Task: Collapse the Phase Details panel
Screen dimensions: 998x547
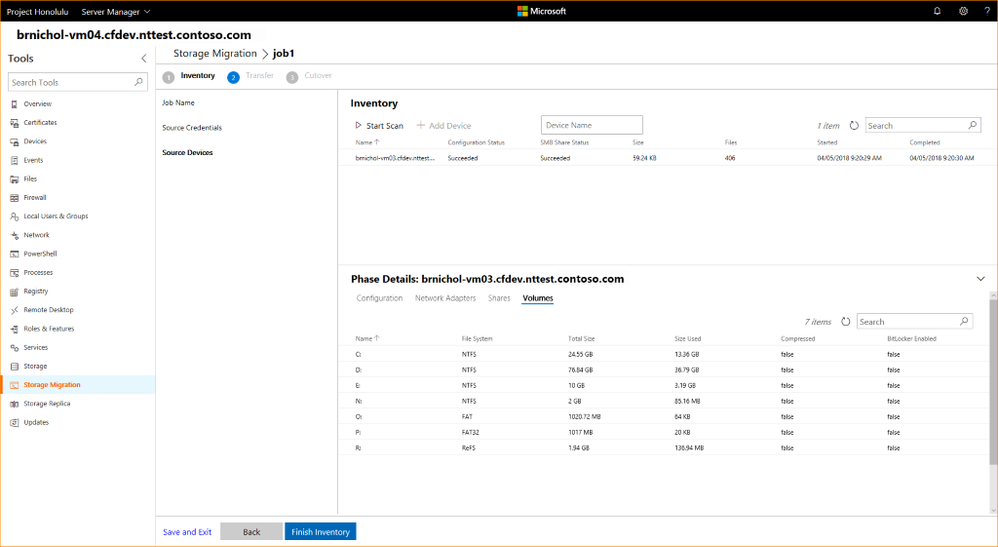Action: [980, 279]
